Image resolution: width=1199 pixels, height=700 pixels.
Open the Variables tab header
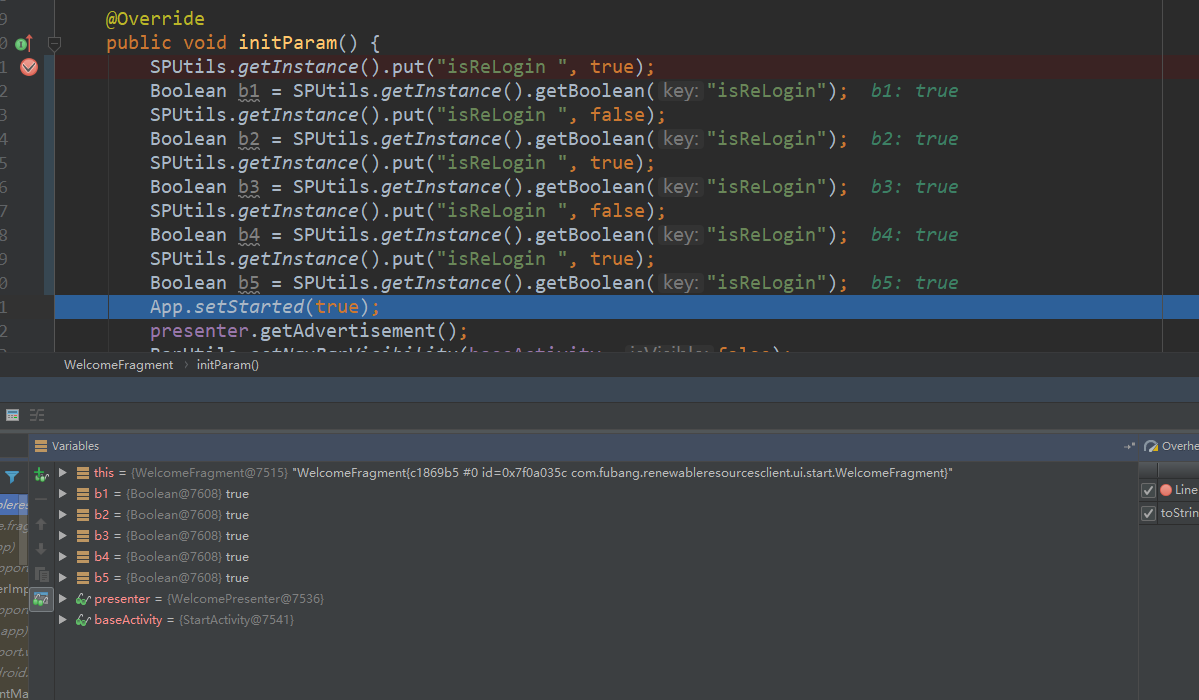pyautogui.click(x=72, y=445)
